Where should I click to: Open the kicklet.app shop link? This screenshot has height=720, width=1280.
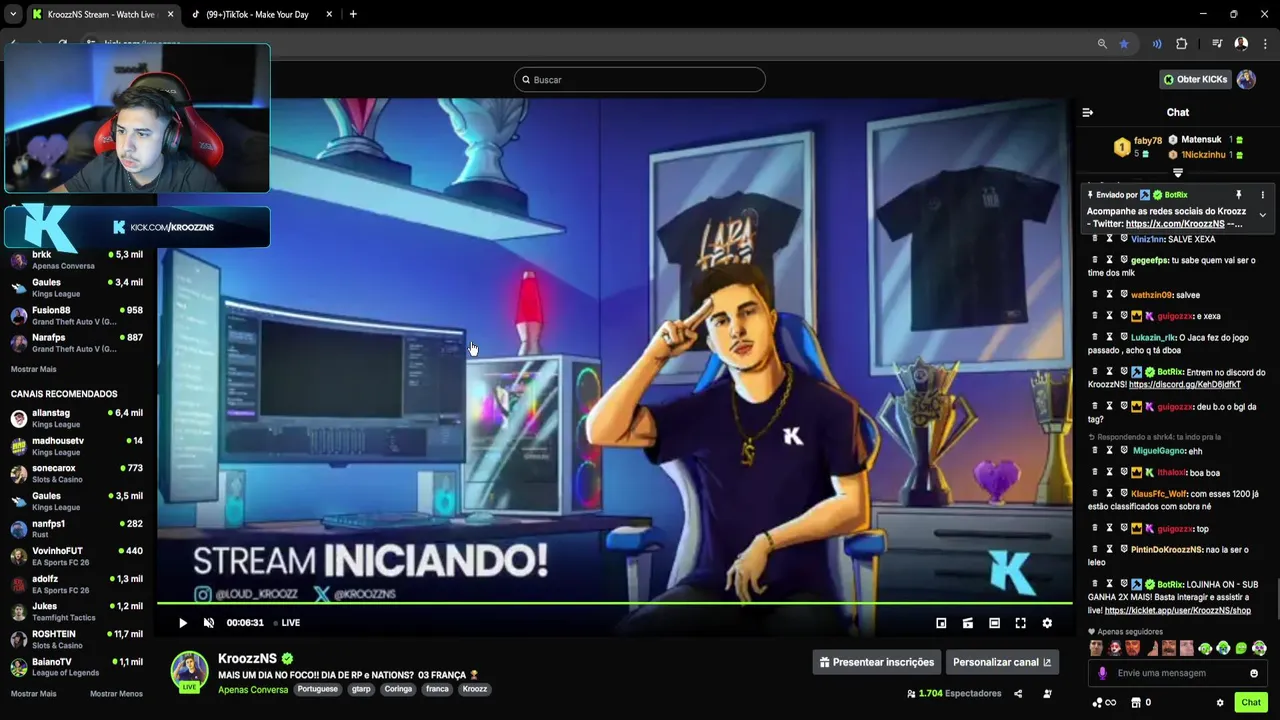point(1178,610)
